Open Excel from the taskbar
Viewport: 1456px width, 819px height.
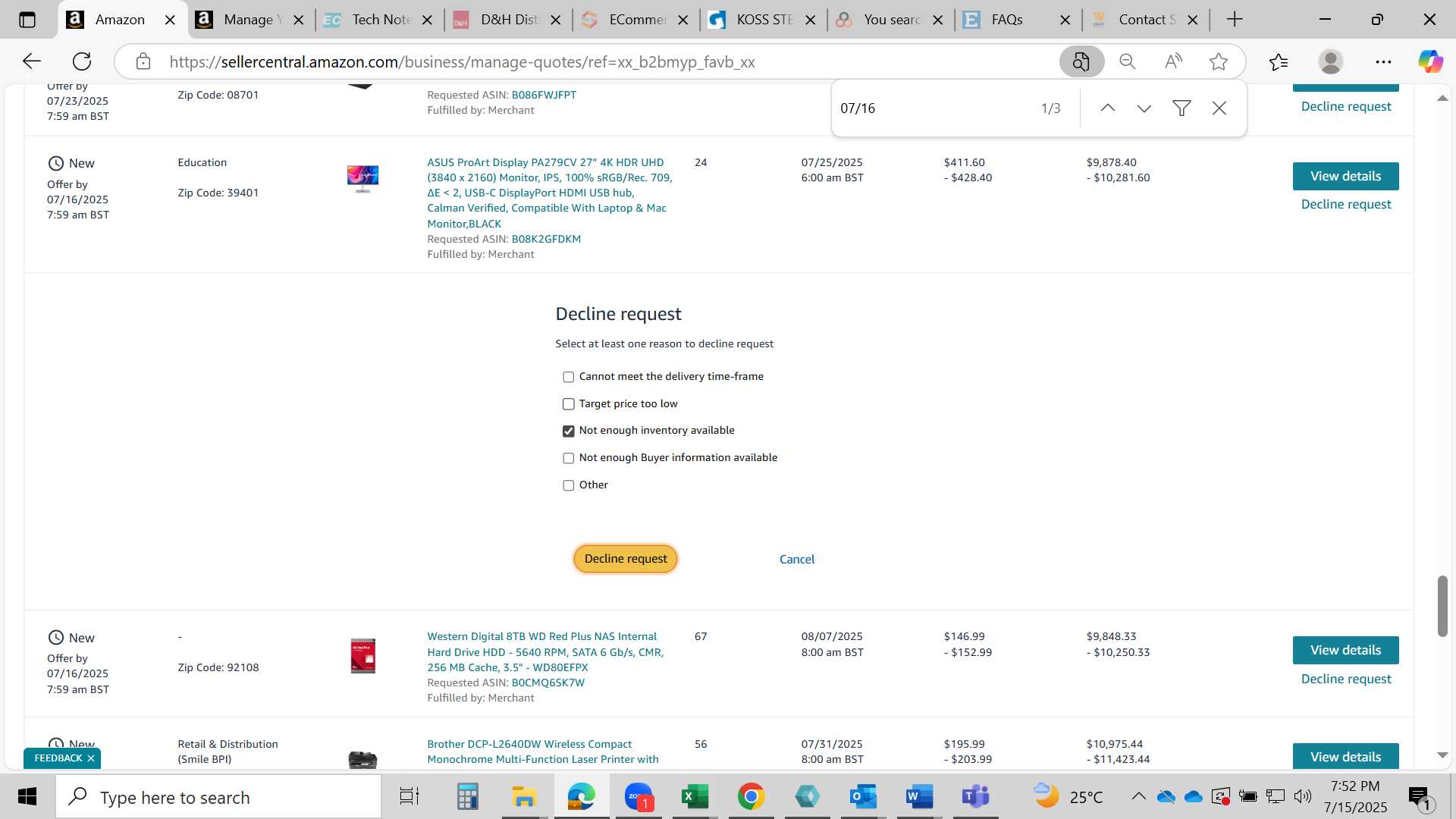(x=694, y=797)
